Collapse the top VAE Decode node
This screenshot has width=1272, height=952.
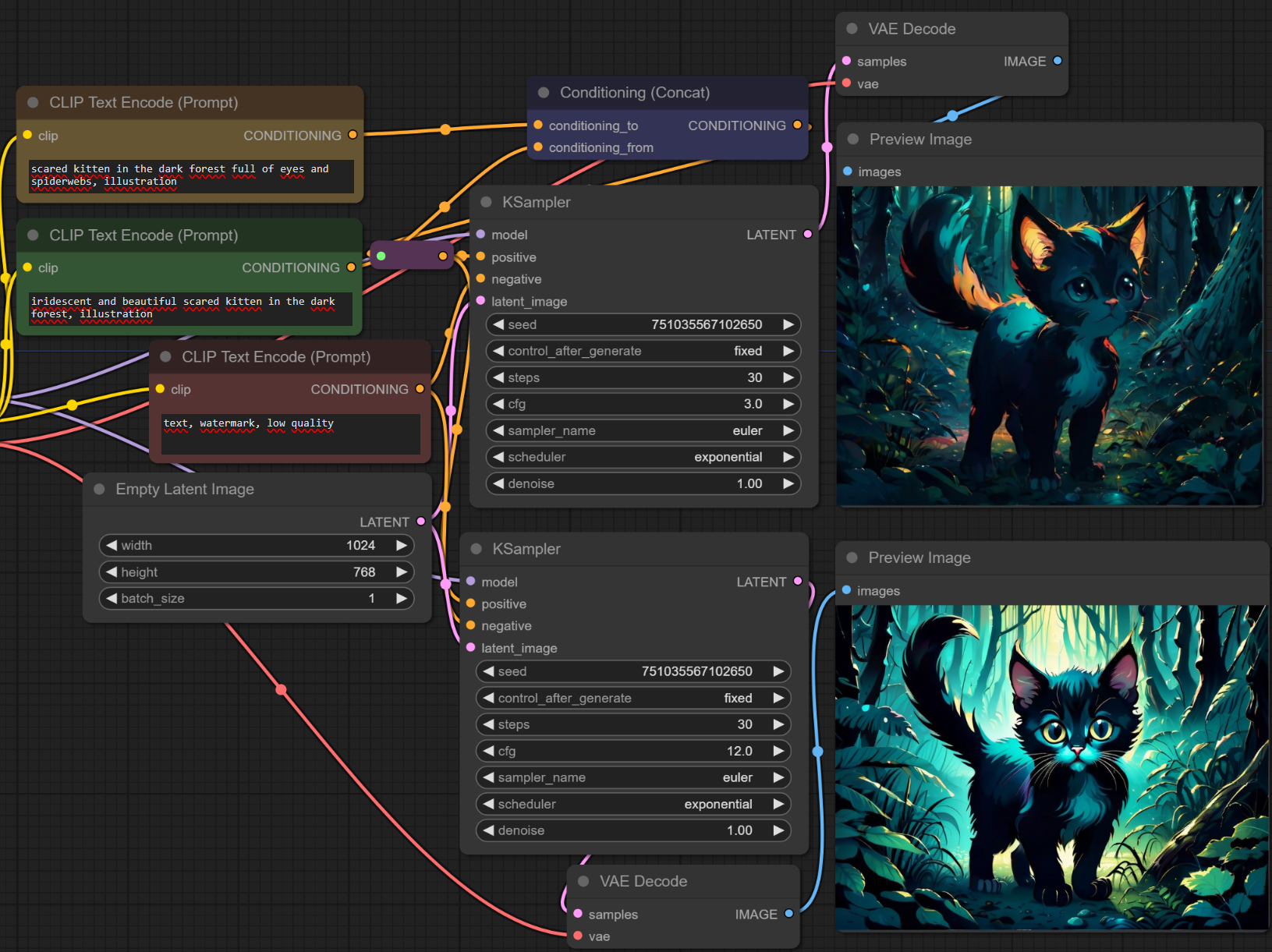pos(852,29)
